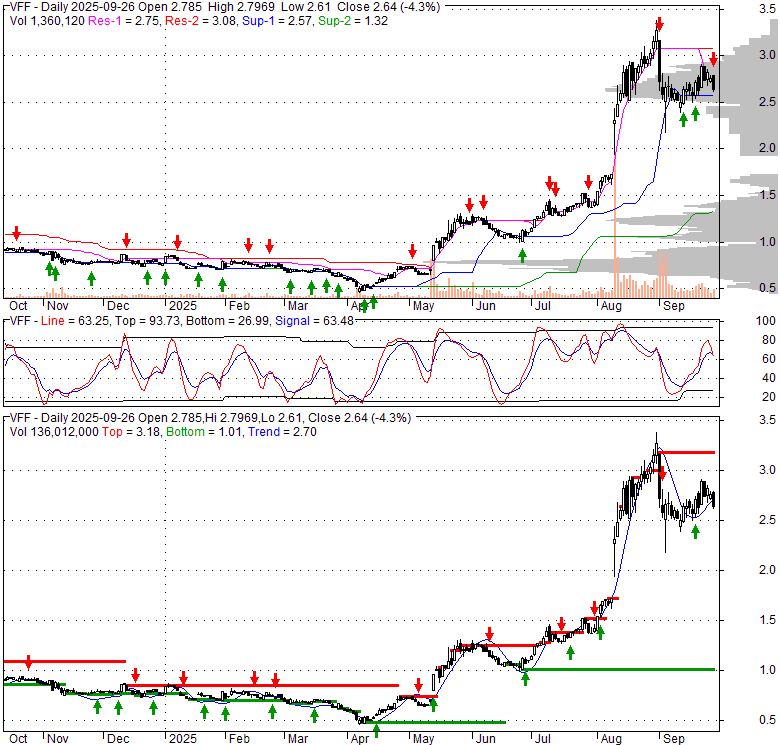Click the top chart's 1.5 price label
Image resolution: width=780 pixels, height=745 pixels.
[767, 195]
